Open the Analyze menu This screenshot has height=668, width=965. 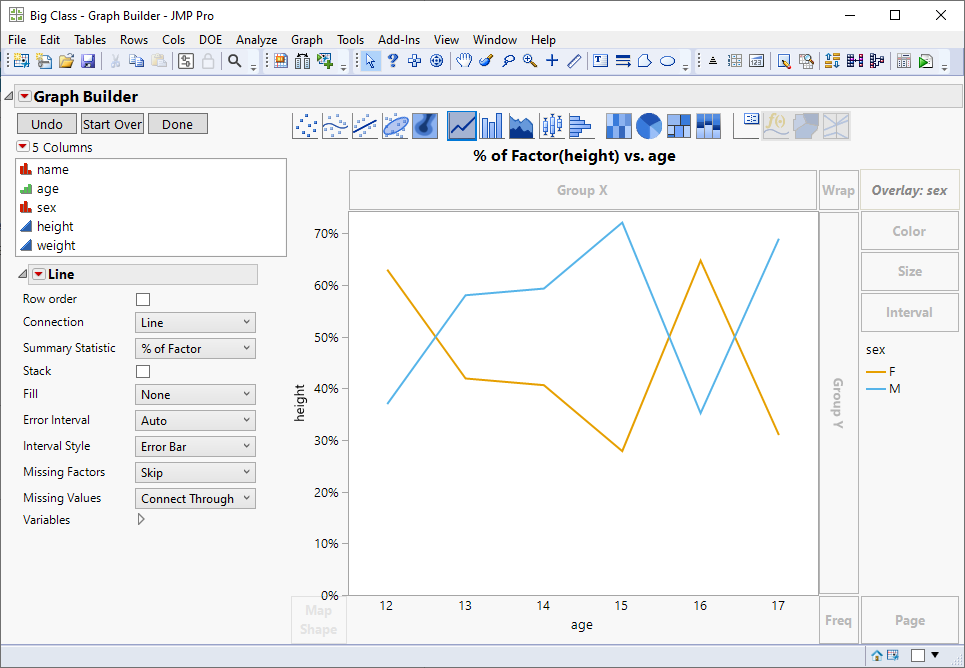[x=254, y=40]
